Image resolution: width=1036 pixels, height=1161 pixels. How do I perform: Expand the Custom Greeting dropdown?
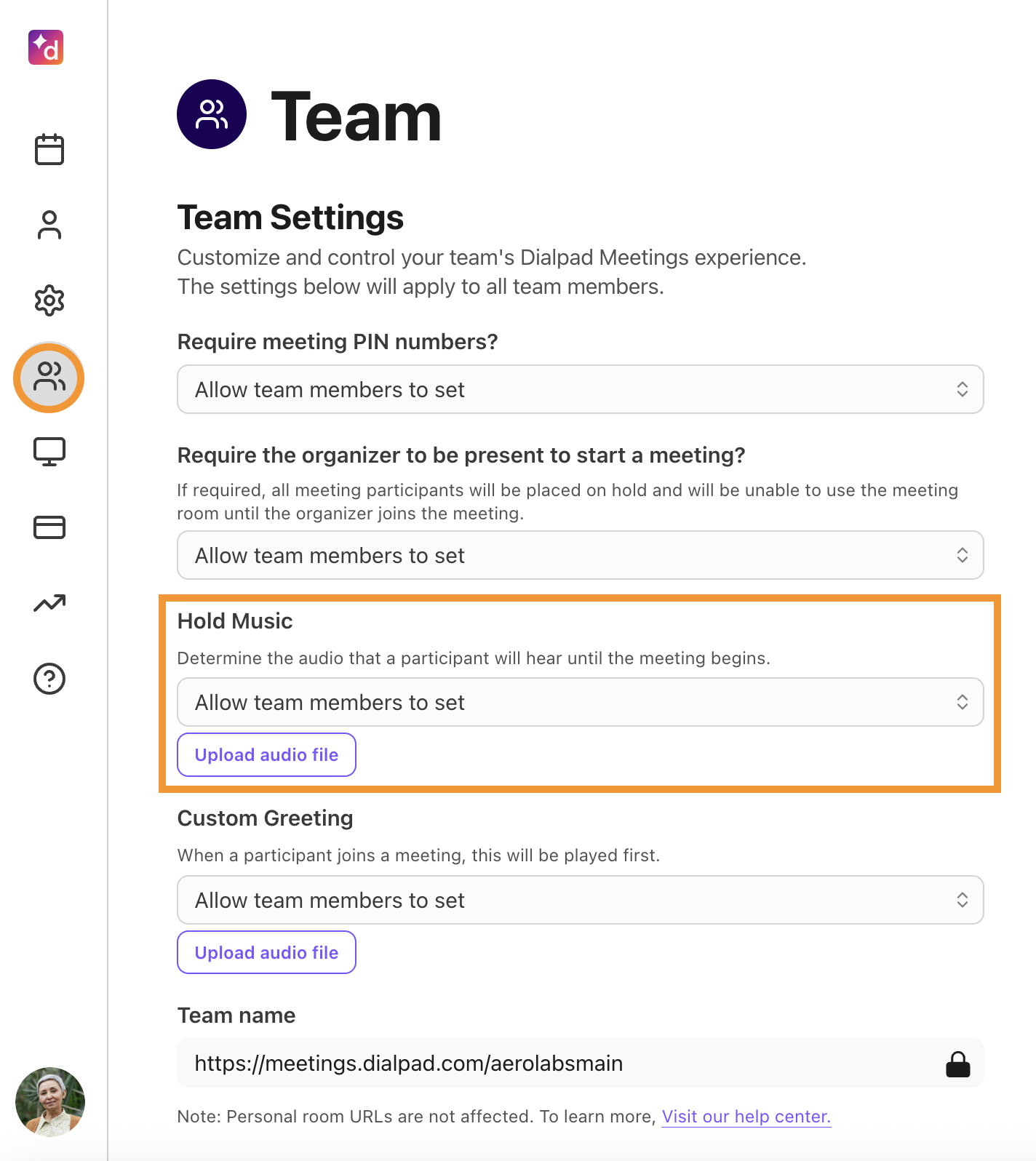581,900
